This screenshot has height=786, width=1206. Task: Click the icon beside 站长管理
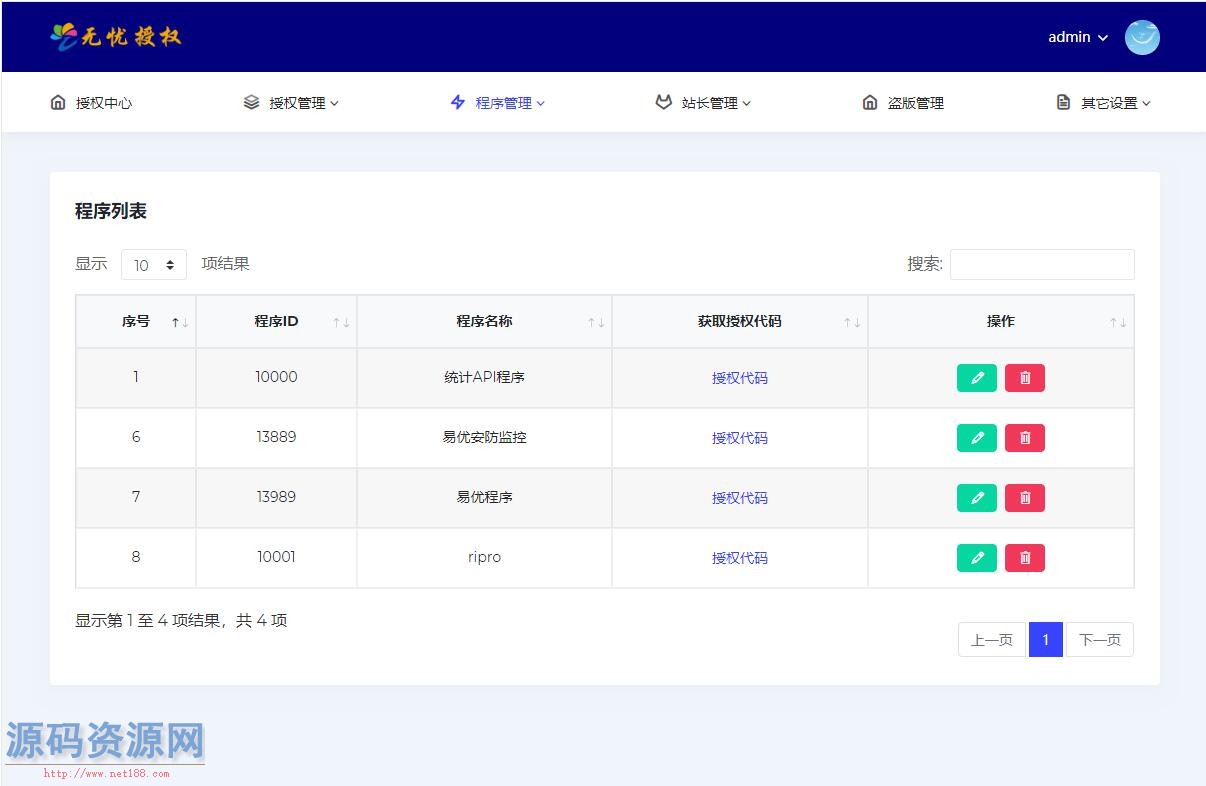click(663, 102)
